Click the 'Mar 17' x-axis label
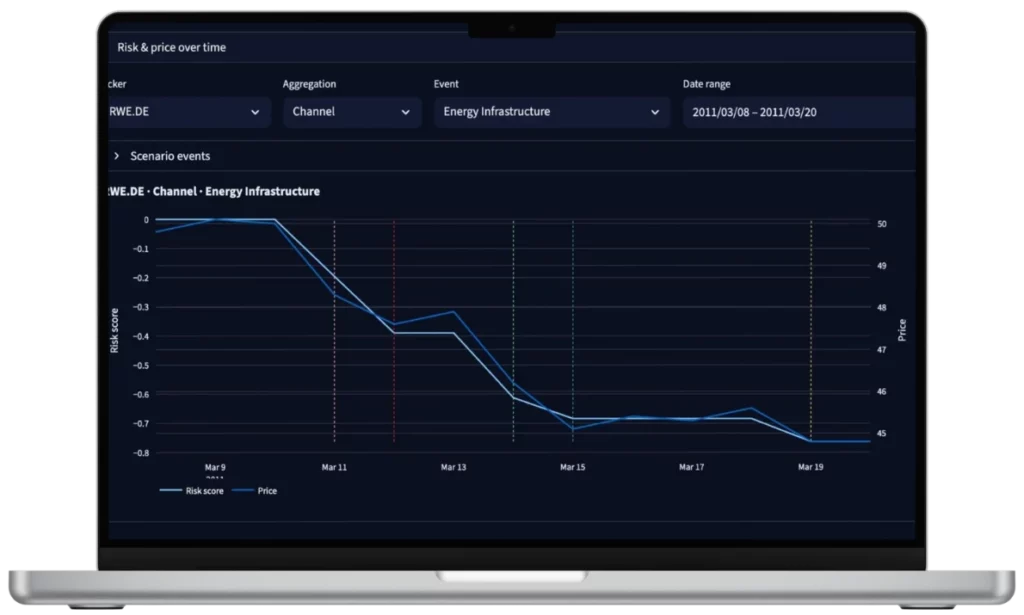Screen dimensions: 1024x615 (x=692, y=467)
